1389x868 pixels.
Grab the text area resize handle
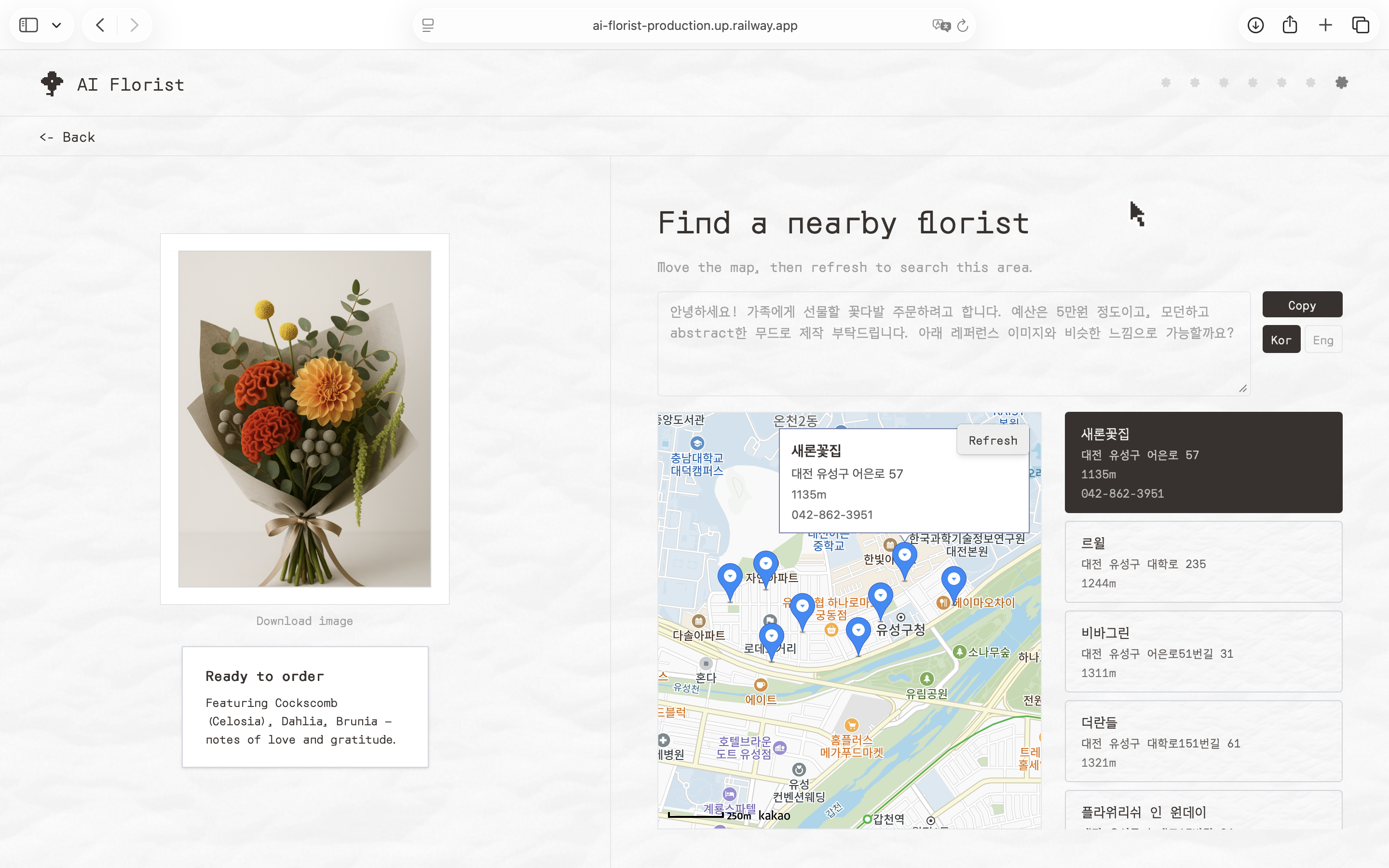click(1243, 389)
